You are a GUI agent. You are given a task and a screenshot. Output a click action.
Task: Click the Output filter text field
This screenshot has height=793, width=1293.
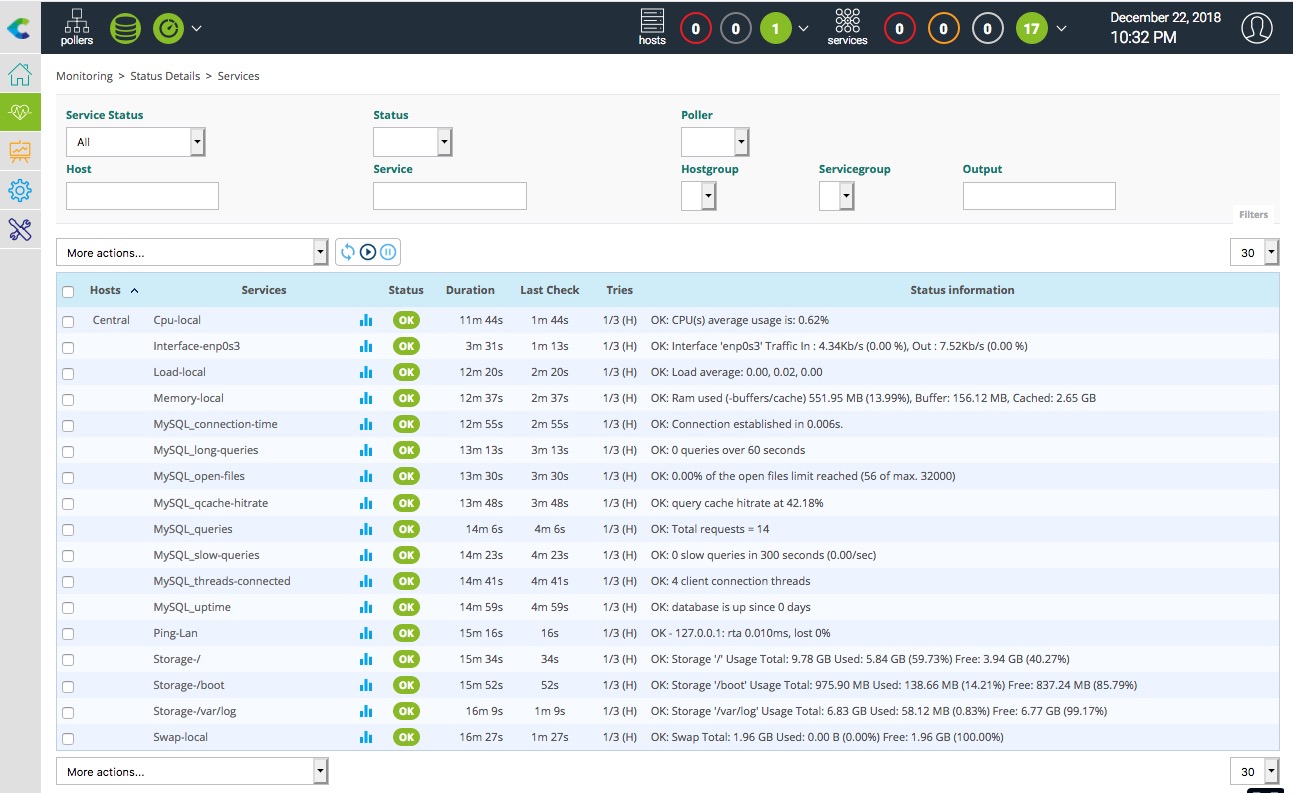click(x=1038, y=196)
